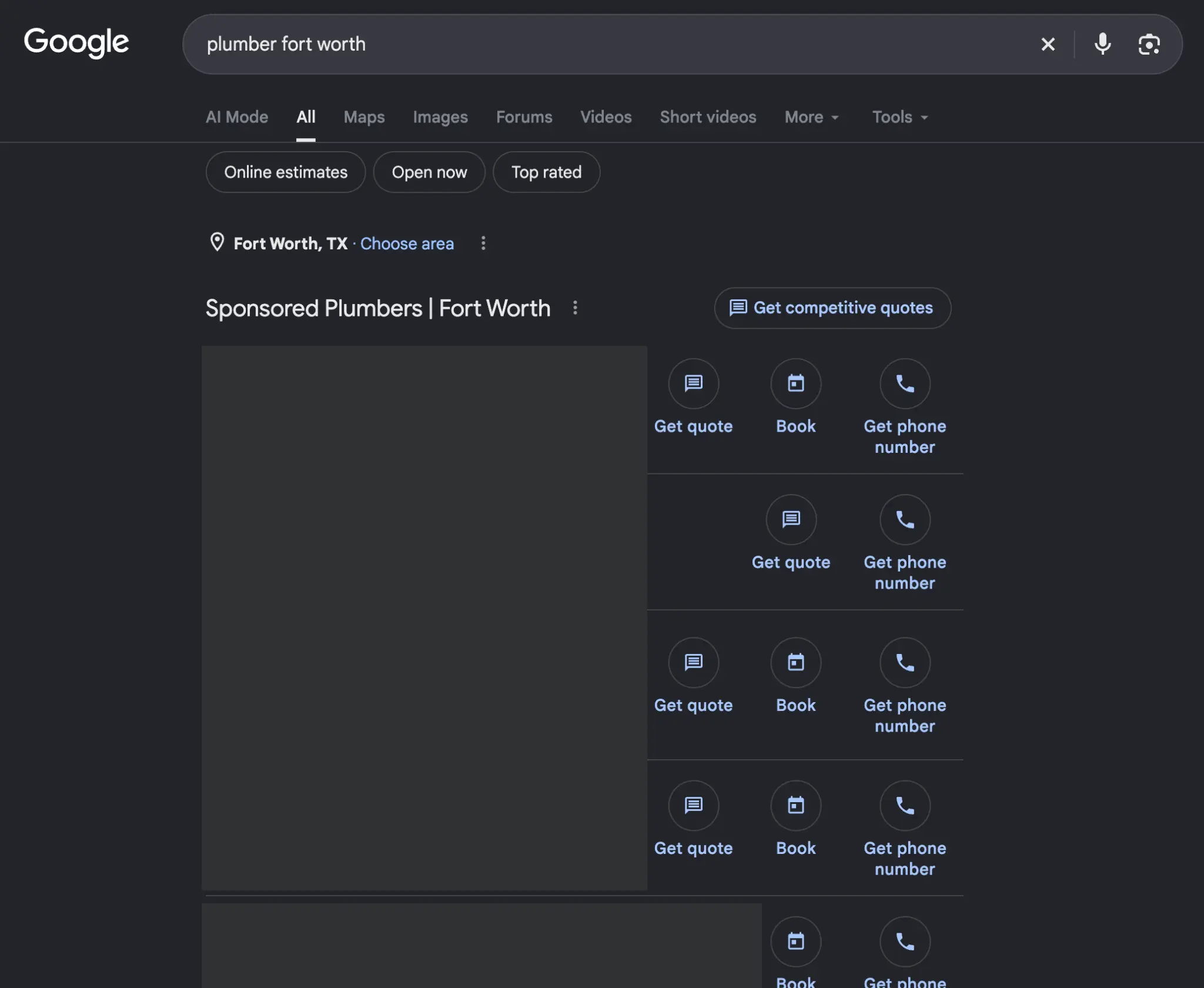Toggle the Top rated filter chip
This screenshot has width=1204, height=988.
546,172
